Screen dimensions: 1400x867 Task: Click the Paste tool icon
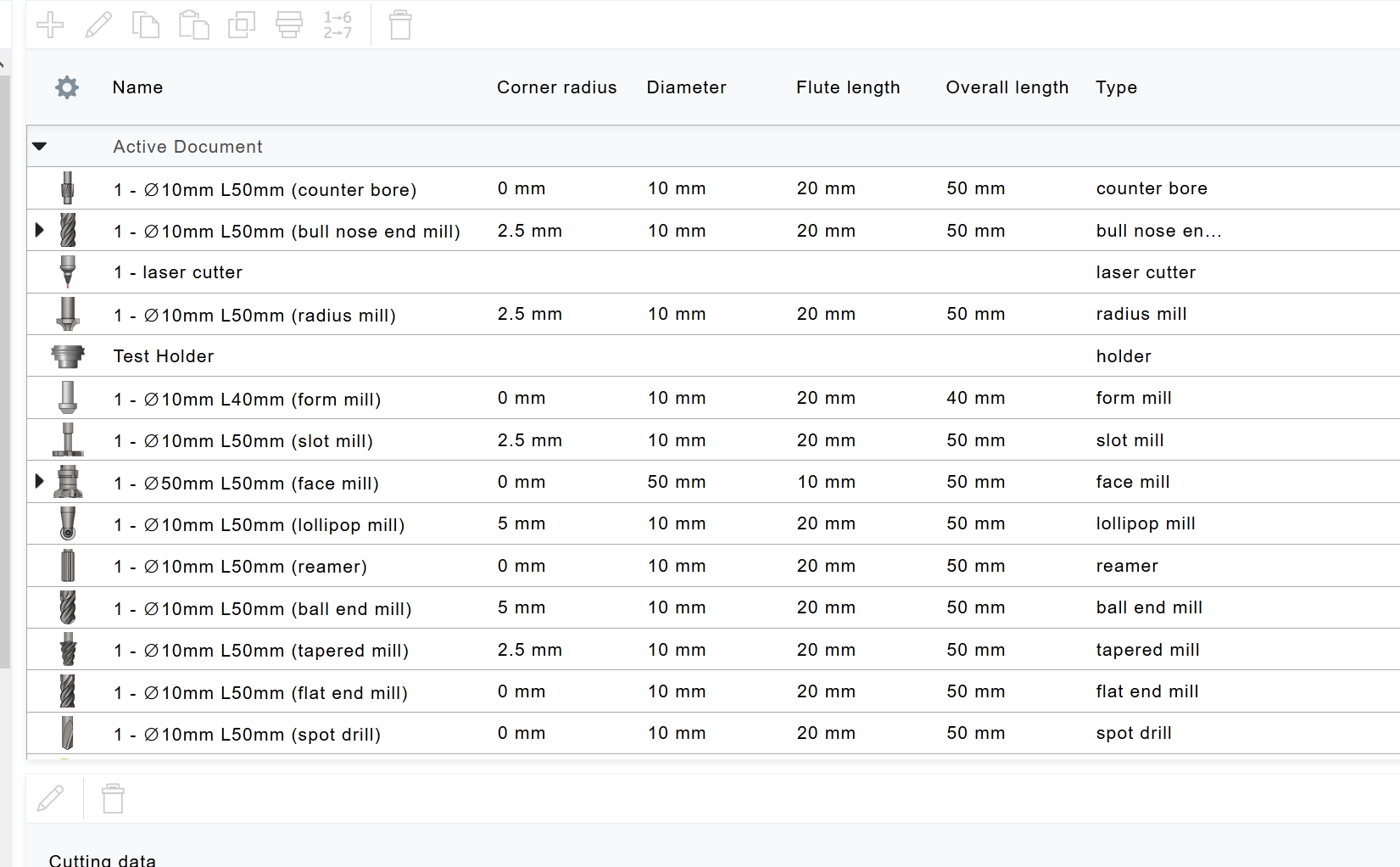[193, 25]
